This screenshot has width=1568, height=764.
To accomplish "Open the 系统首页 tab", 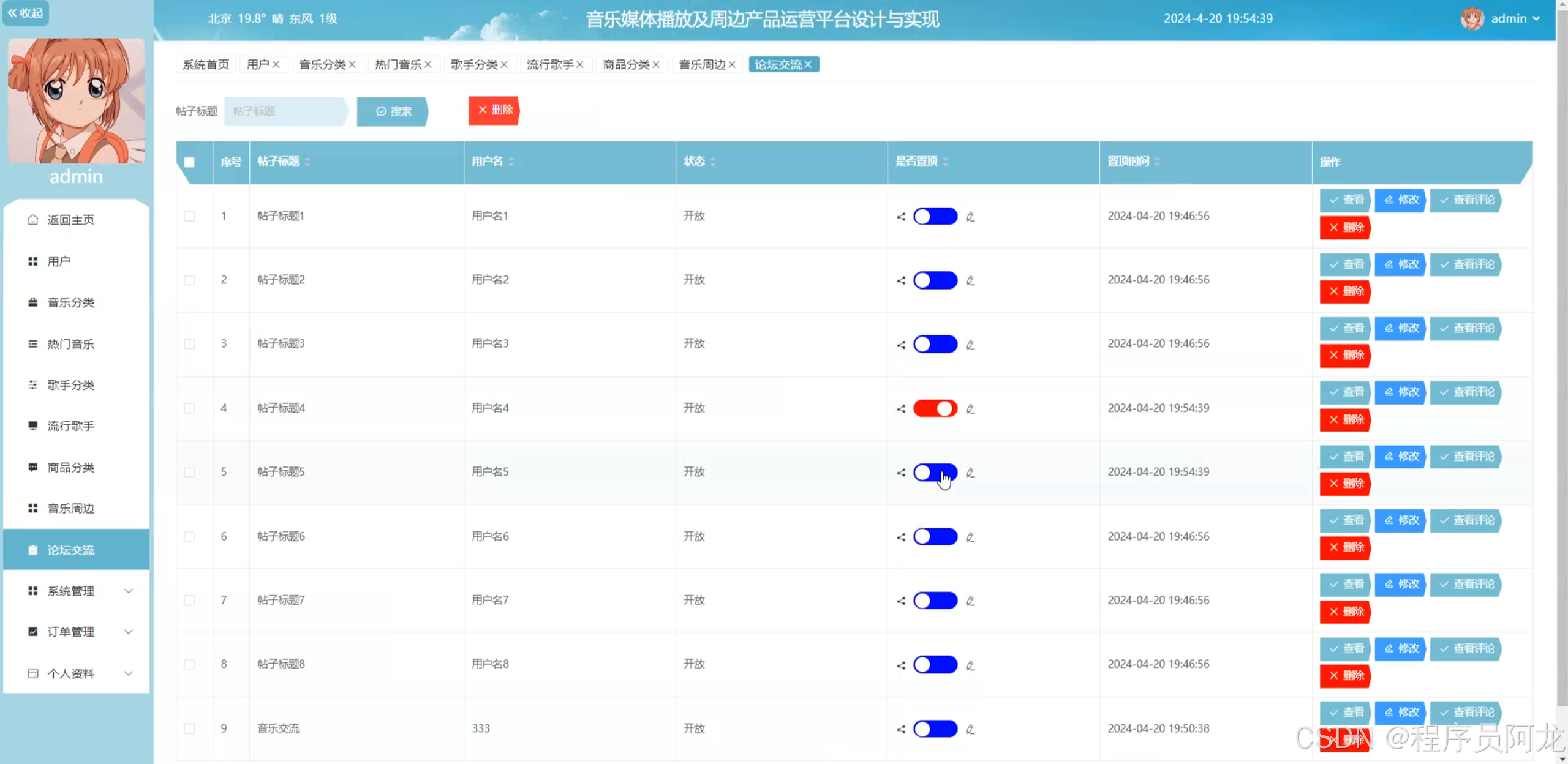I will (x=206, y=64).
